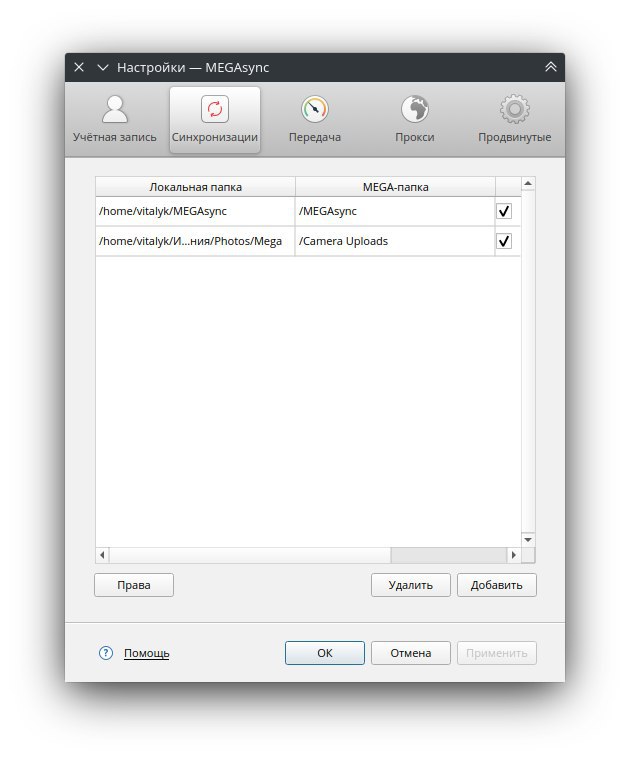Click the horizontal scrollbar left arrow
The width and height of the screenshot is (630, 759).
pos(102,555)
